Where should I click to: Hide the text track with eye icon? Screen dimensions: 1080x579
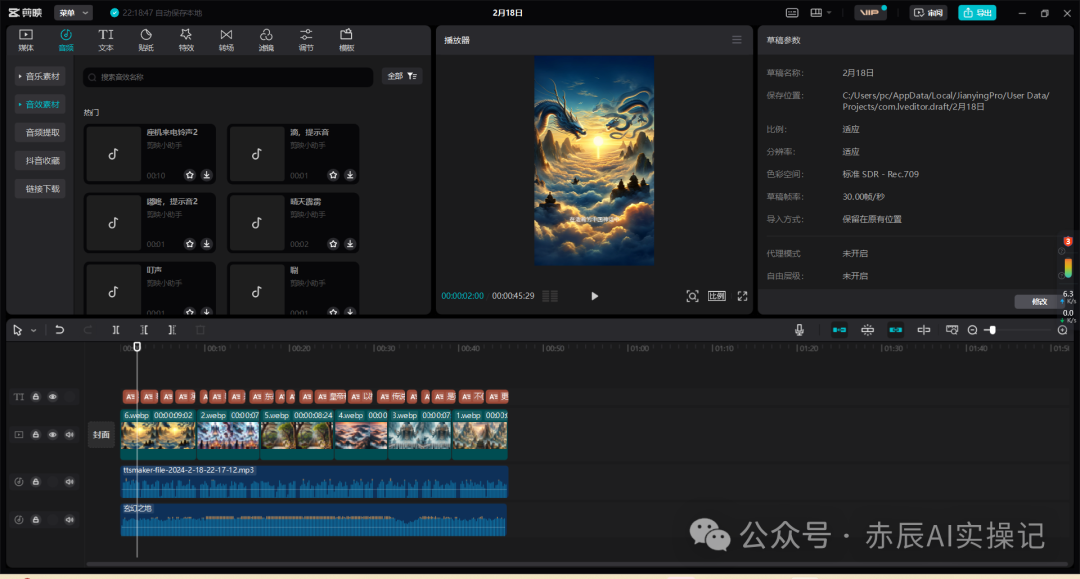pos(52,397)
